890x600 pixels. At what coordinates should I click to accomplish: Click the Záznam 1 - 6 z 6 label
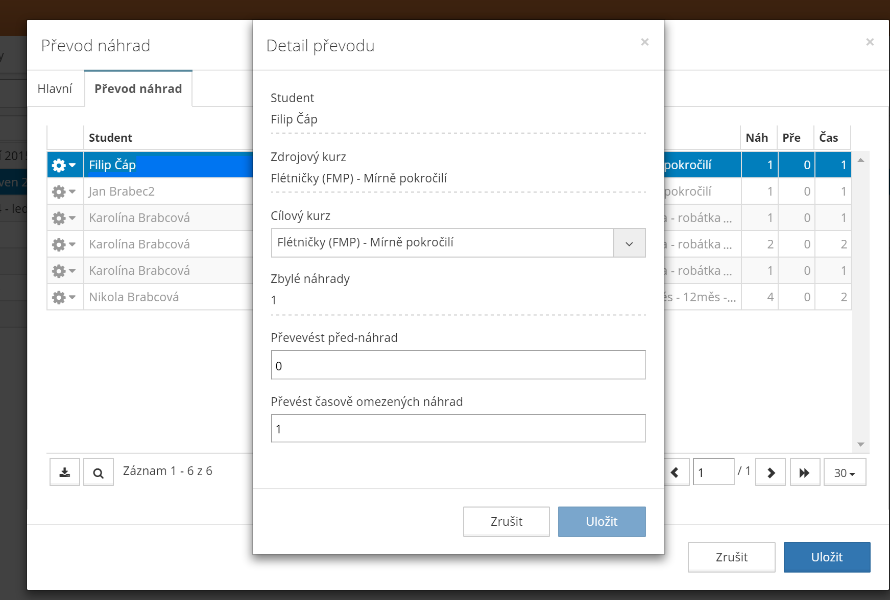[x=167, y=471]
